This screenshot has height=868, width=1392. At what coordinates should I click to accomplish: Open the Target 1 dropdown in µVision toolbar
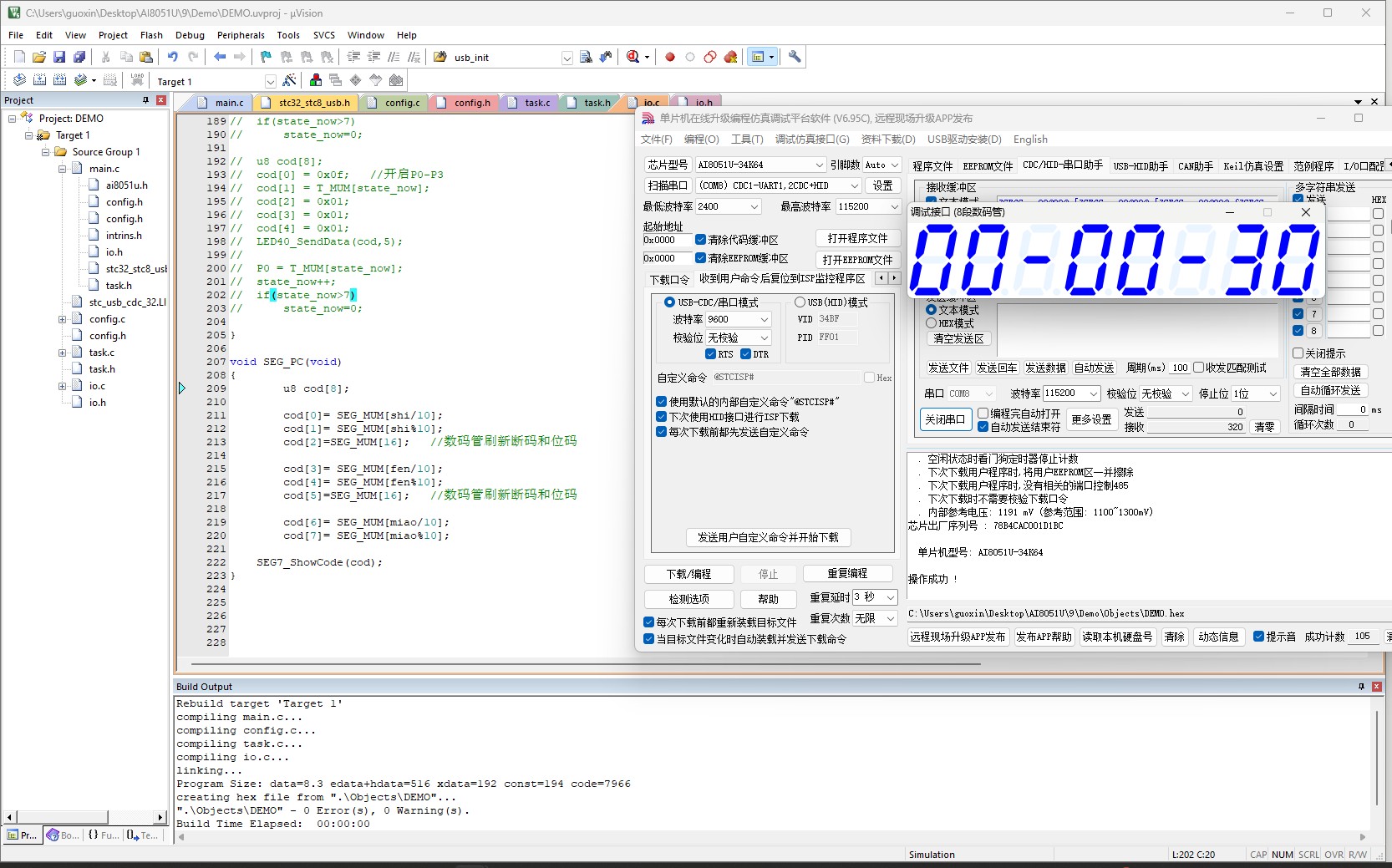pos(270,81)
